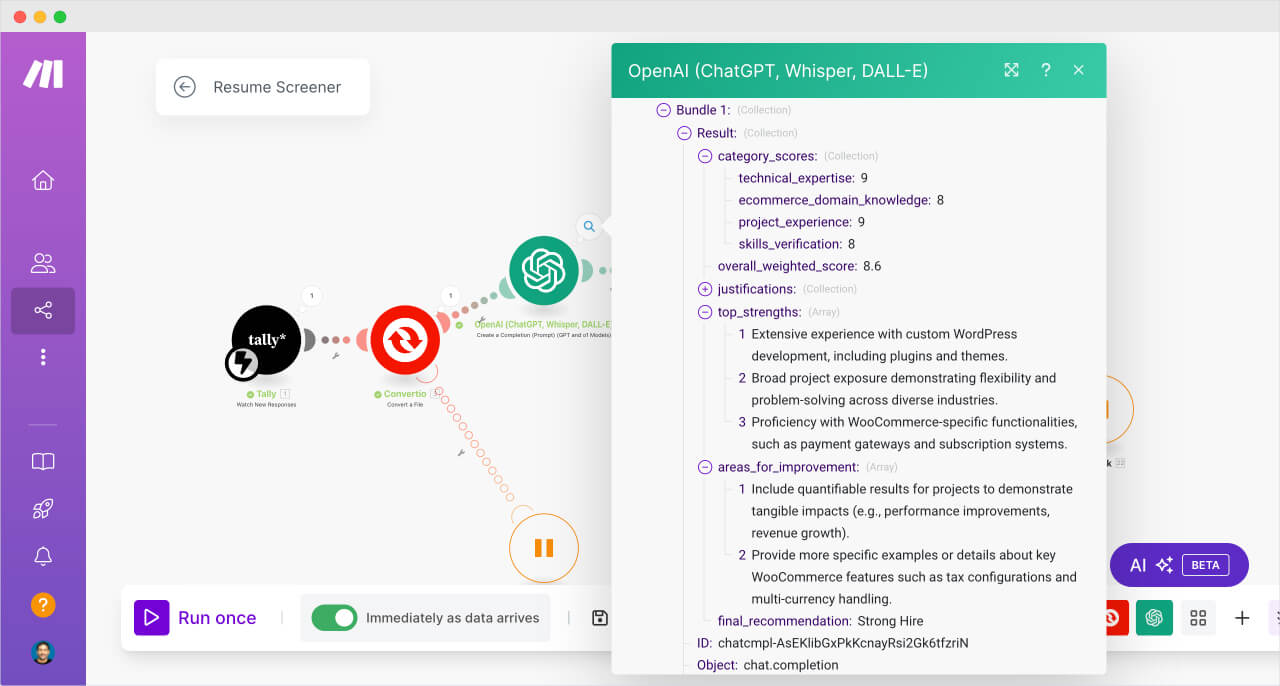Click the Object: chat.completion row
1280x686 pixels.
pyautogui.click(x=768, y=665)
